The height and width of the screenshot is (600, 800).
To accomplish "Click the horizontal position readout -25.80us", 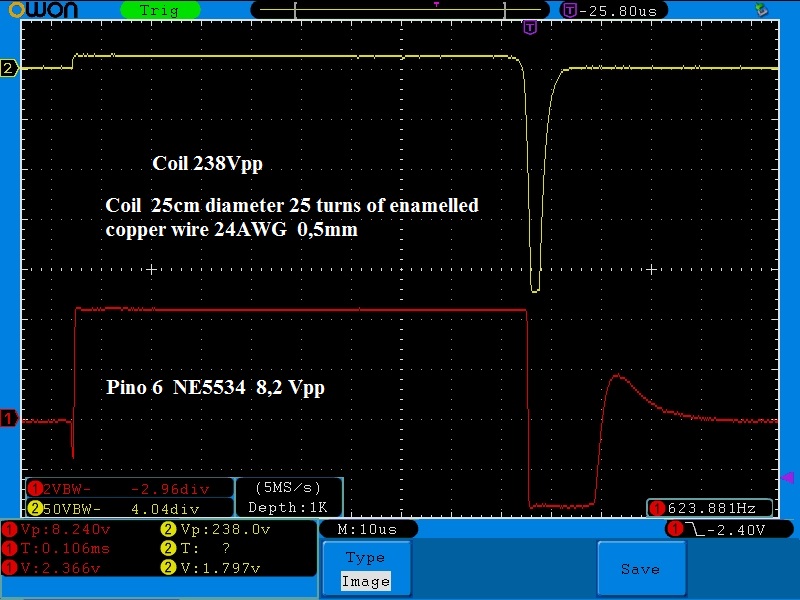I will 614,11.
